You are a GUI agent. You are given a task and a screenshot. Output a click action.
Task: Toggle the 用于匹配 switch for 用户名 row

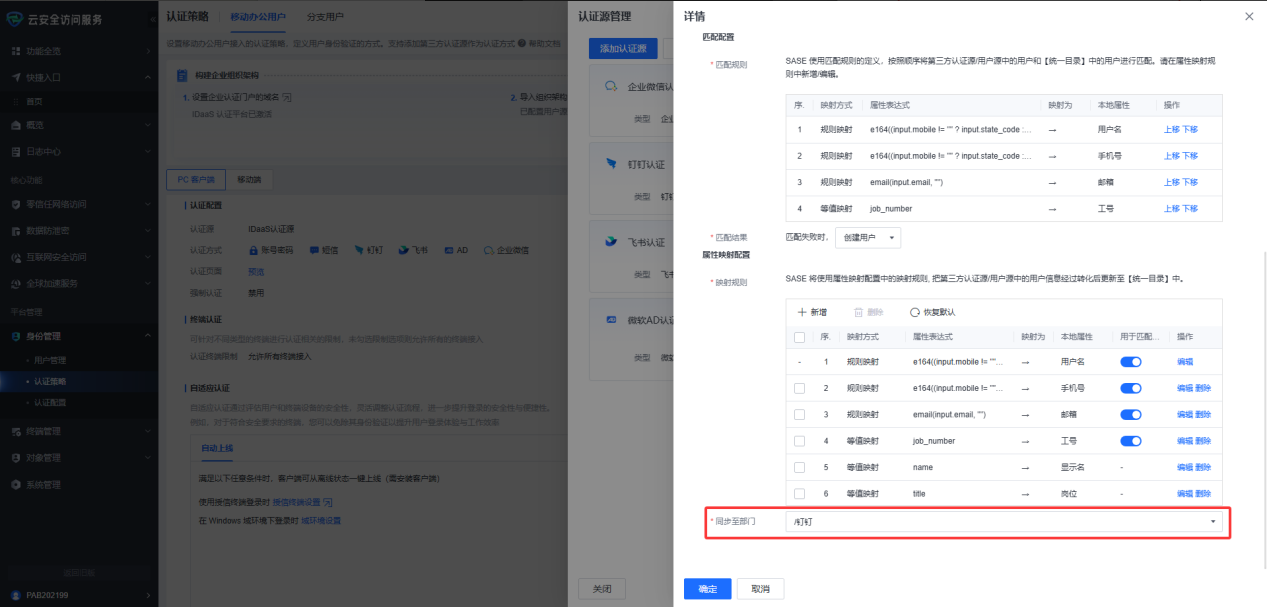[x=1130, y=362]
